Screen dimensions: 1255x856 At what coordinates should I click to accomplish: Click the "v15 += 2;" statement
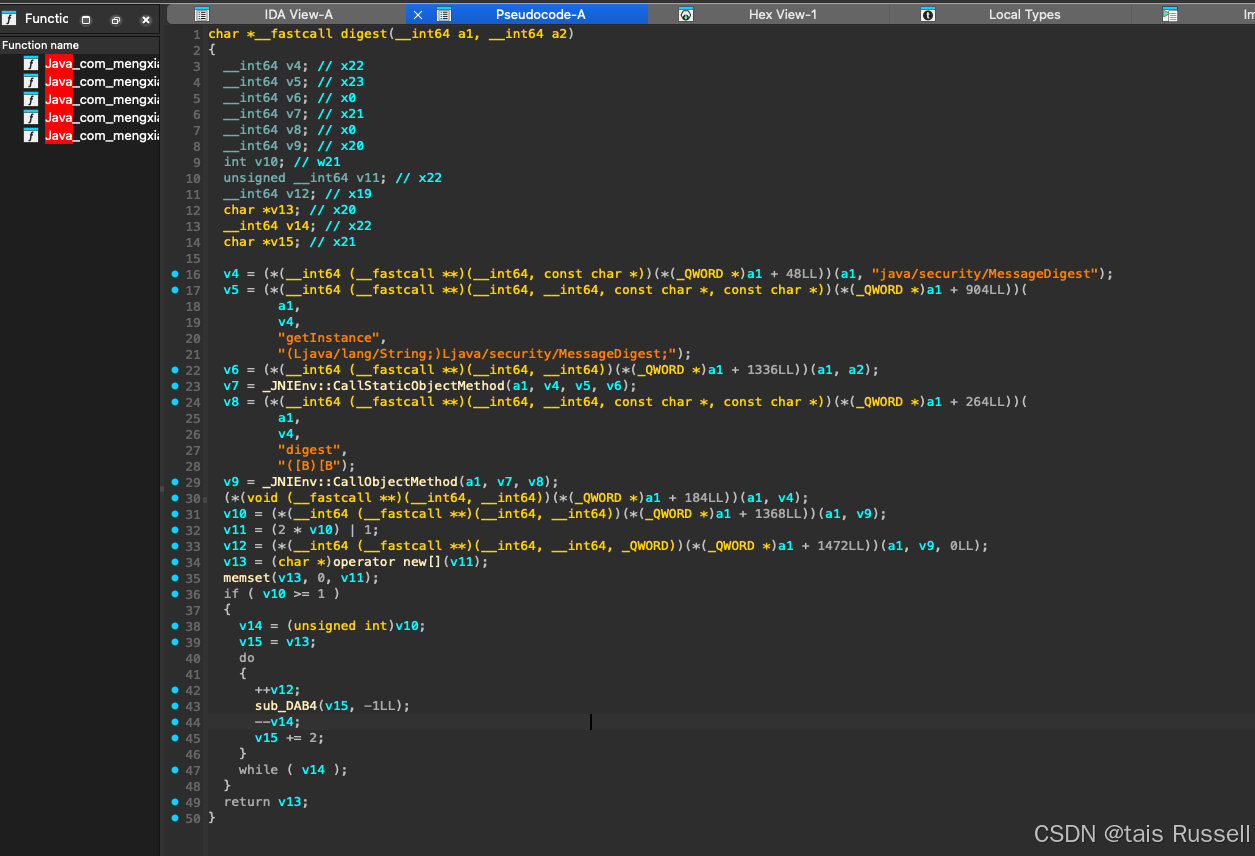click(x=290, y=738)
